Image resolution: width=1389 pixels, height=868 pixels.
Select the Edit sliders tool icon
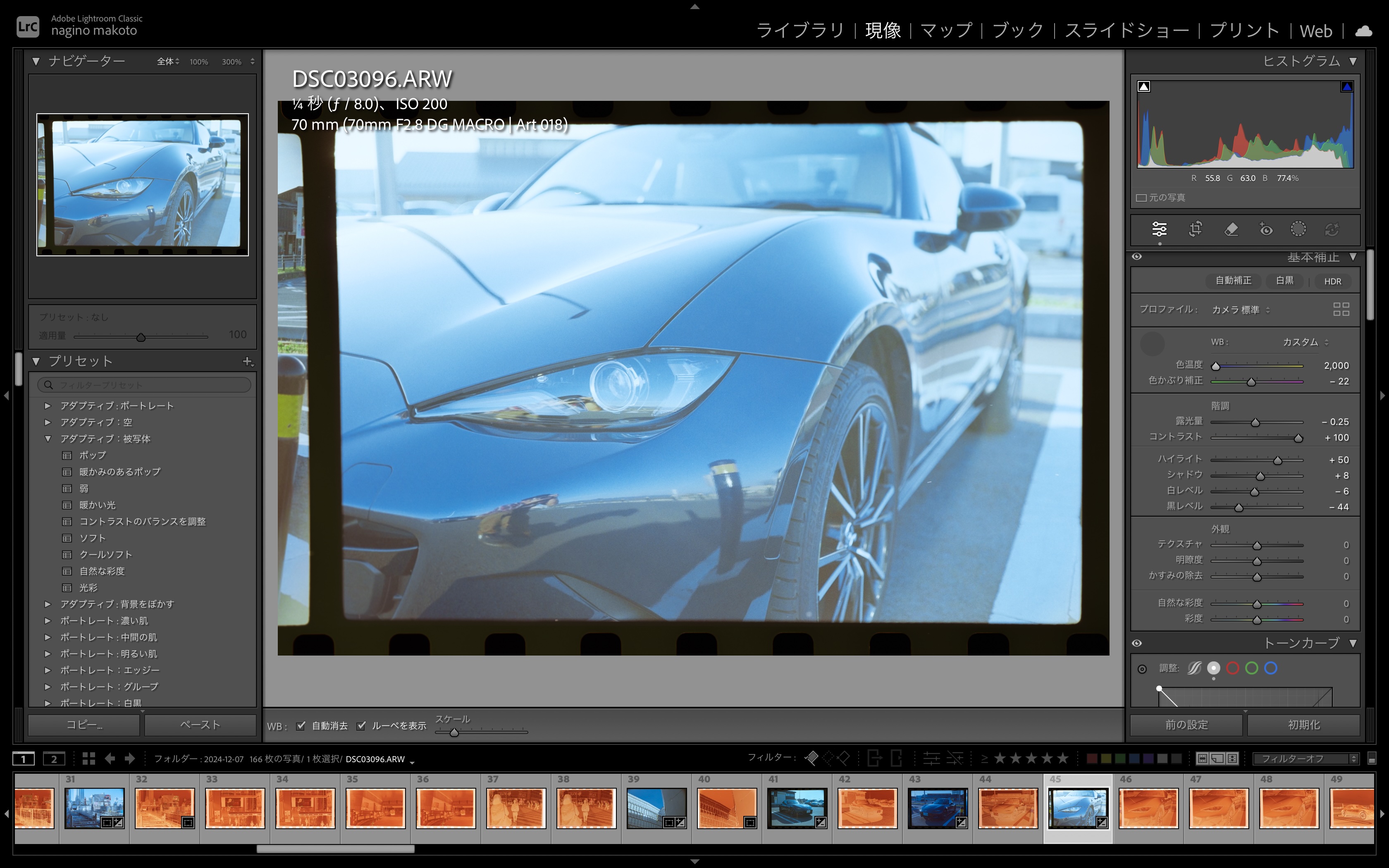[1159, 230]
